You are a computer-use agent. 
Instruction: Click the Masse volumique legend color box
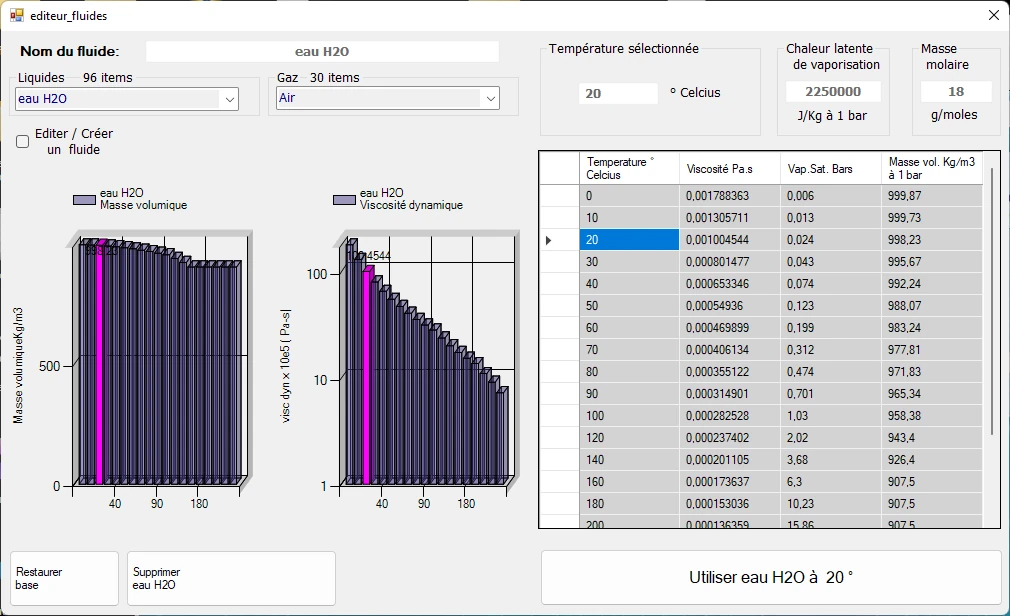click(84, 200)
